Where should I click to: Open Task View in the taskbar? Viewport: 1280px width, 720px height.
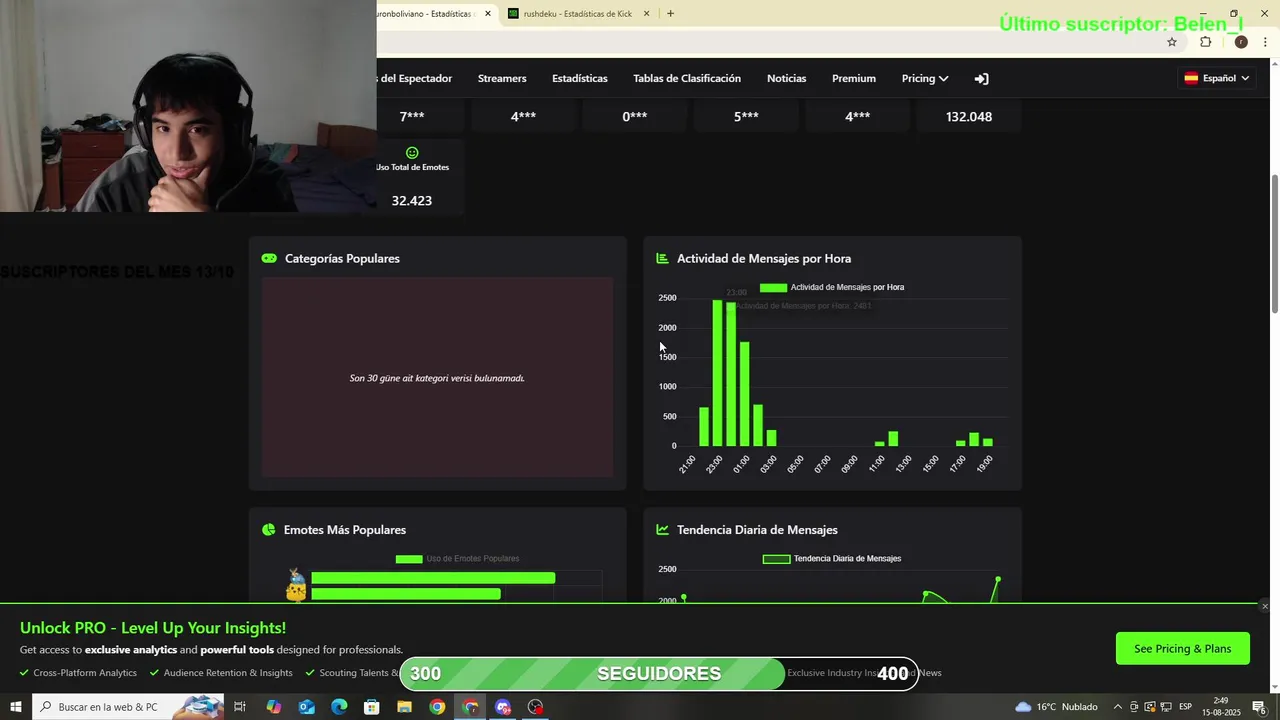[x=240, y=707]
